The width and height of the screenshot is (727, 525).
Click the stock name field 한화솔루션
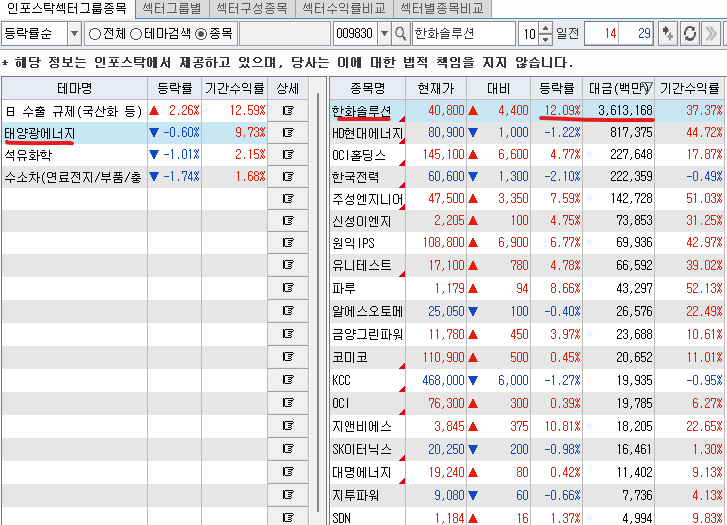pos(464,33)
